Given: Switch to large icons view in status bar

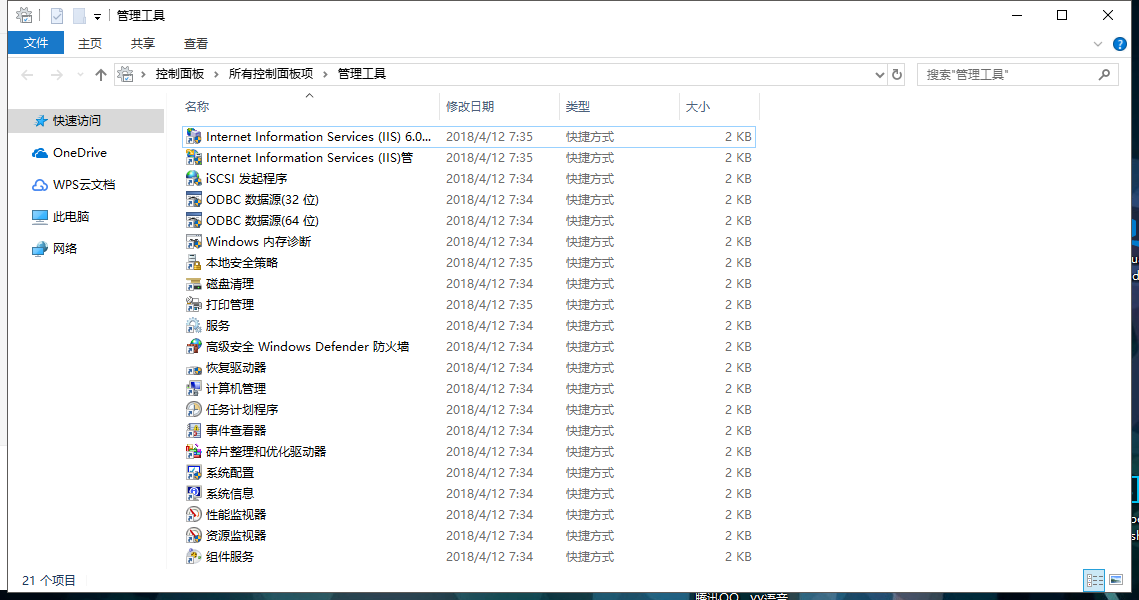Looking at the screenshot, I should [x=1117, y=580].
